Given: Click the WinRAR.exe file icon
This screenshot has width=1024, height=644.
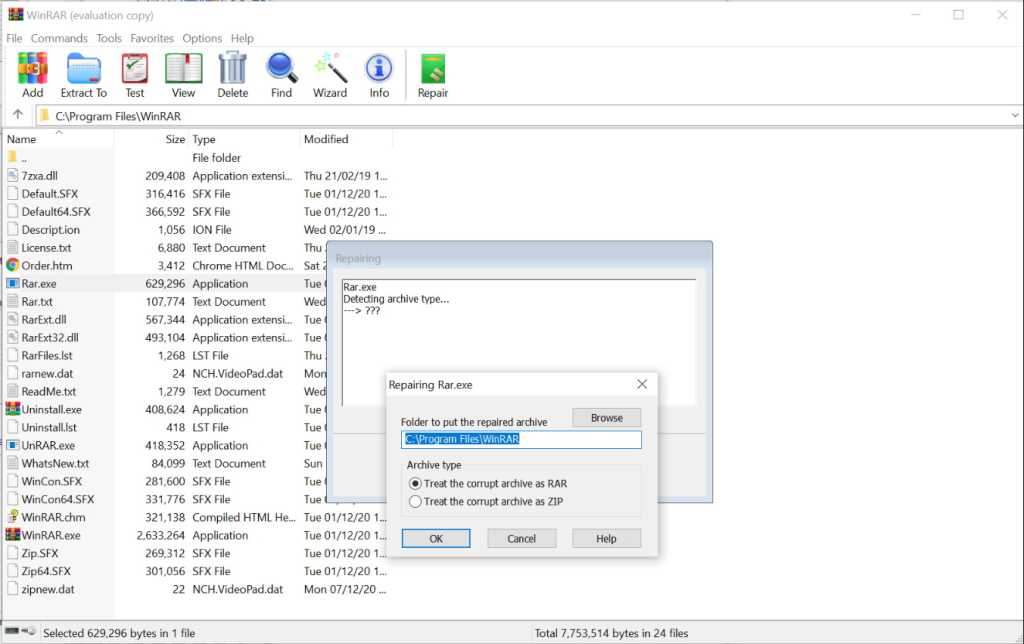Looking at the screenshot, I should point(12,535).
